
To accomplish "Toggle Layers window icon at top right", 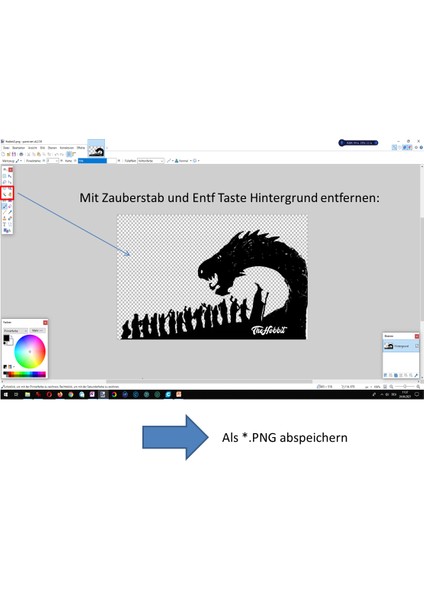I will click(x=405, y=147).
